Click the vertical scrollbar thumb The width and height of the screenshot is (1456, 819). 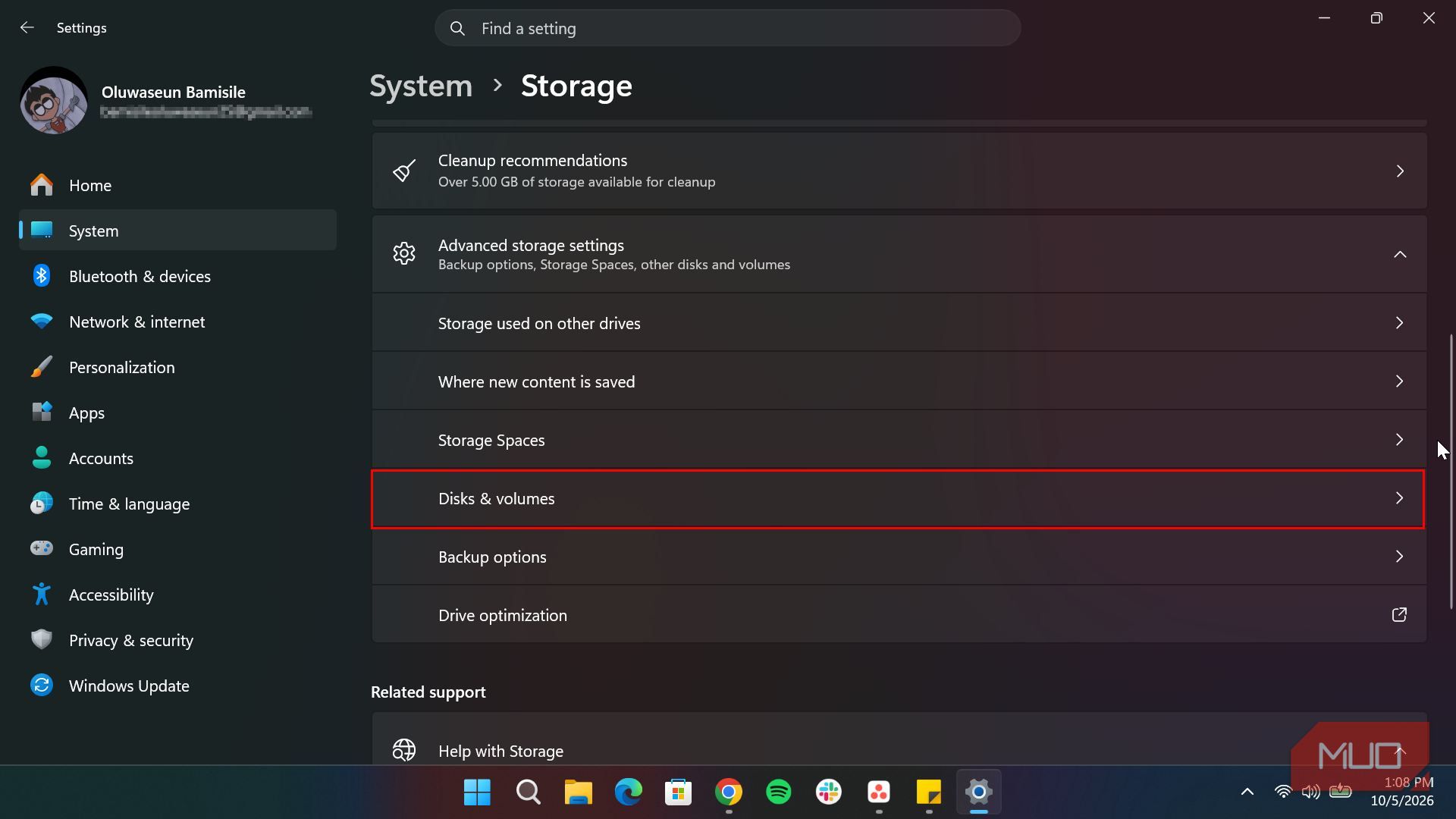1451,471
